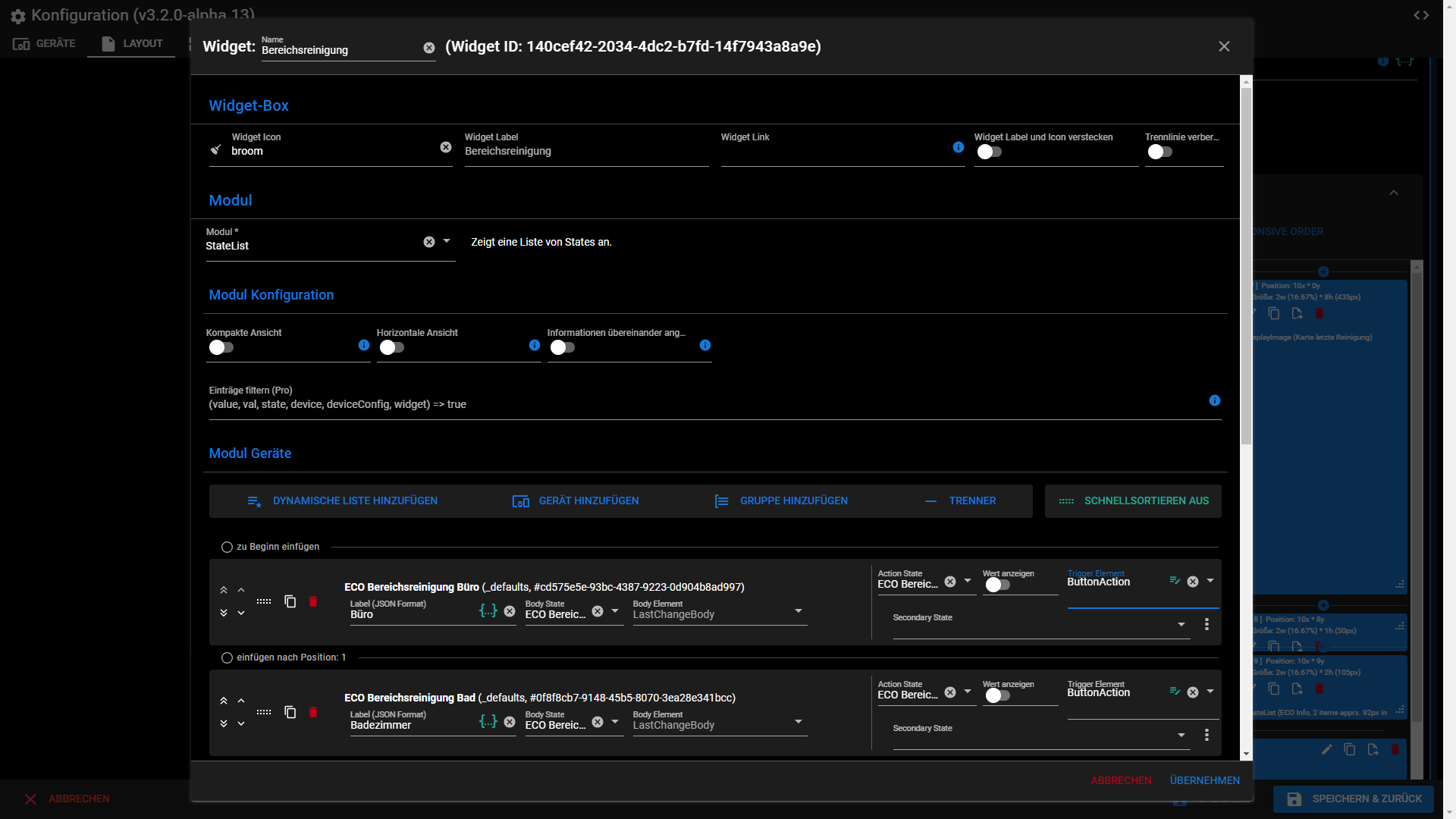Click SPEICHERN & ZURÜCK button
The width and height of the screenshot is (1456, 819).
click(x=1354, y=799)
